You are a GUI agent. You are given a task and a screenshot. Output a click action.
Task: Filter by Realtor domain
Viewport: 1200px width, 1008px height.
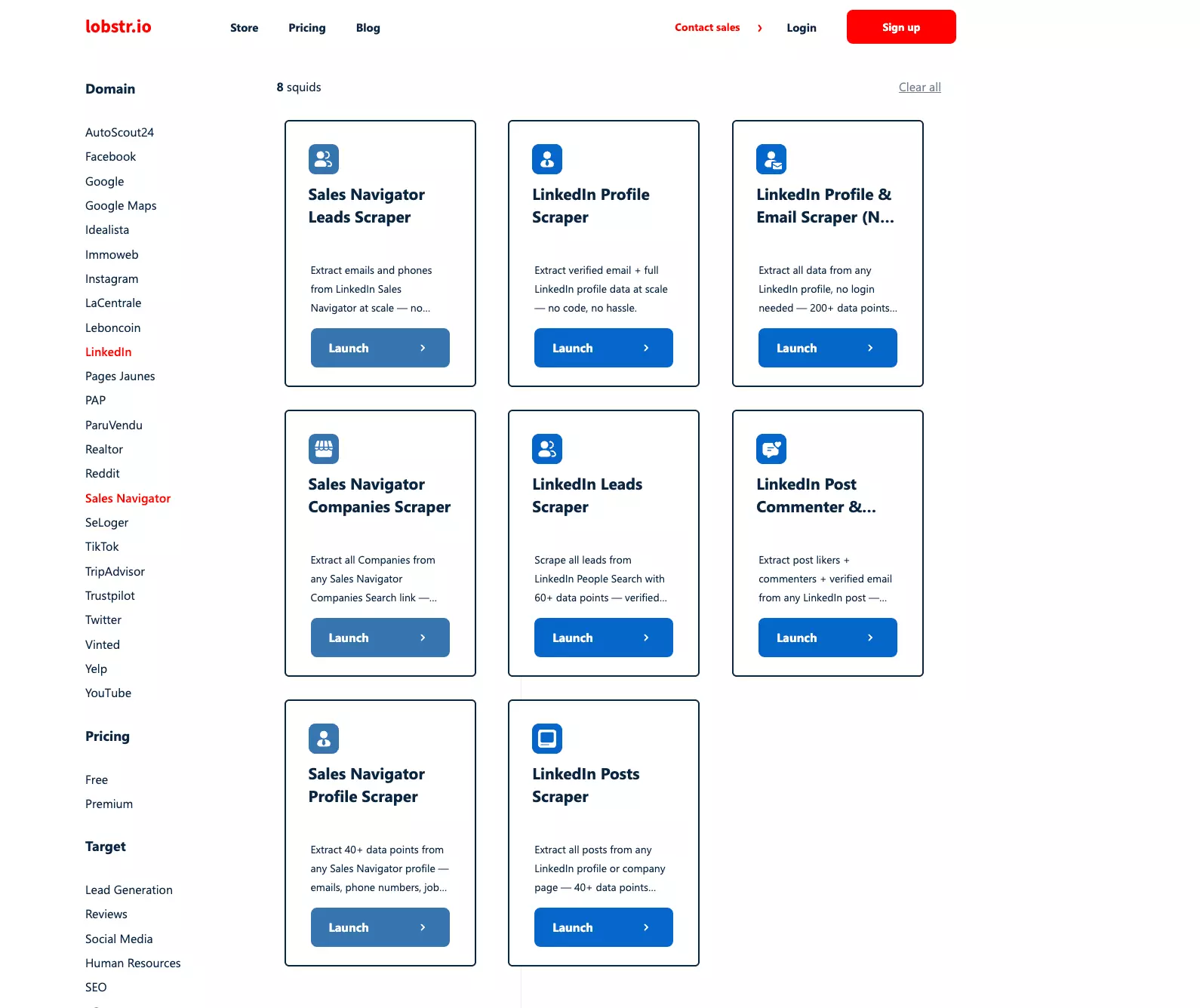(x=103, y=450)
